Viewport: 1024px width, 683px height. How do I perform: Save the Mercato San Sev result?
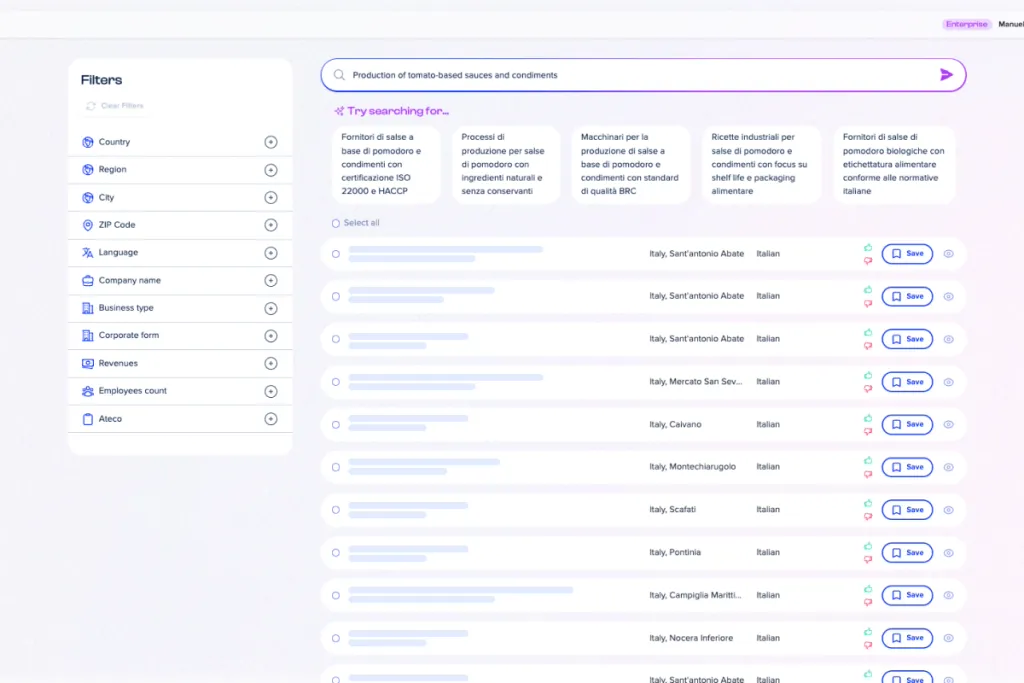(907, 382)
